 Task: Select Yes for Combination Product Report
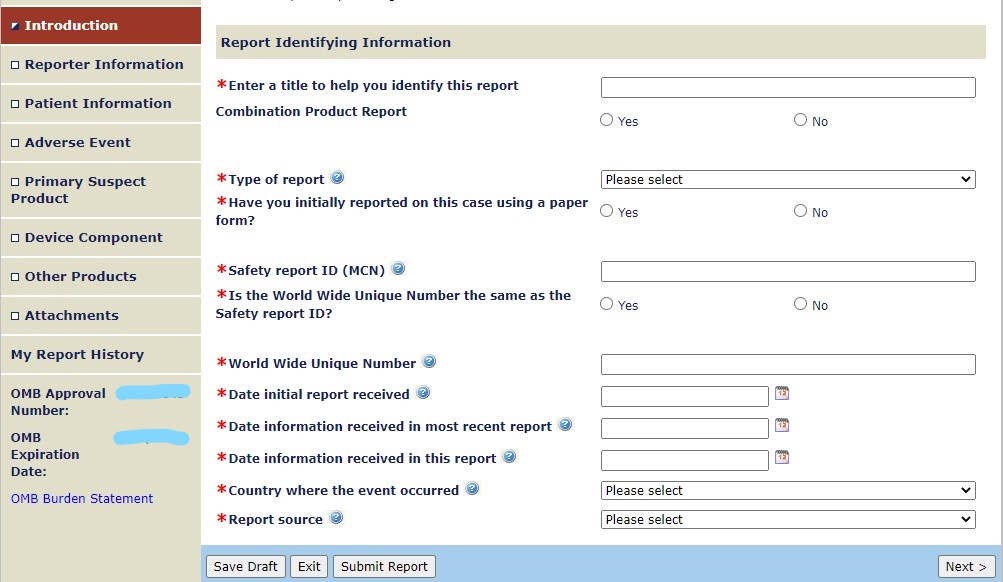pyautogui.click(x=607, y=120)
